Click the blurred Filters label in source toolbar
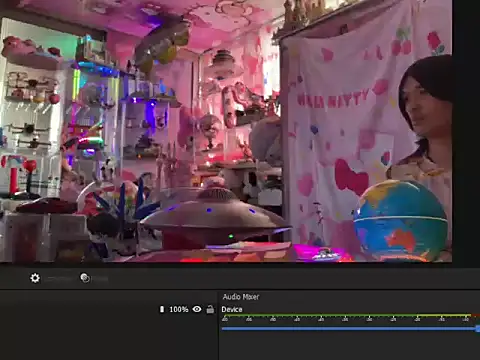480x360 pixels. 100,279
